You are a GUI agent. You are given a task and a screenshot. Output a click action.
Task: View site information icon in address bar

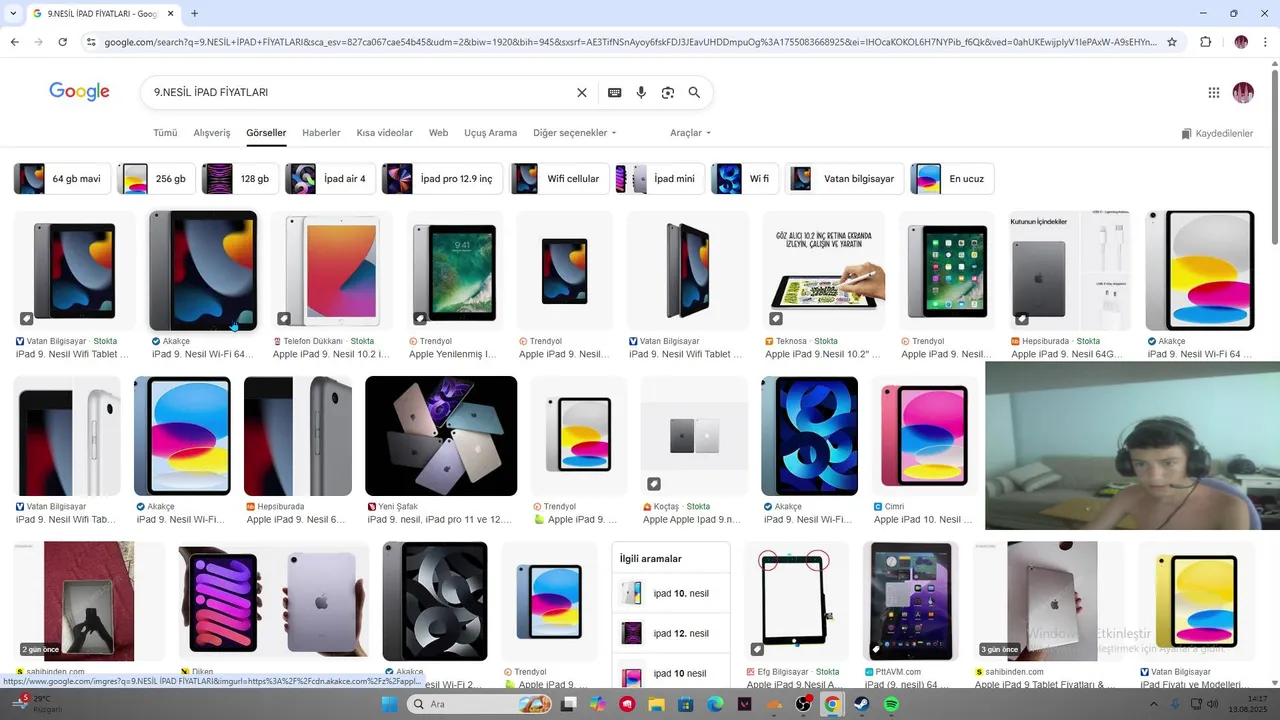point(91,42)
